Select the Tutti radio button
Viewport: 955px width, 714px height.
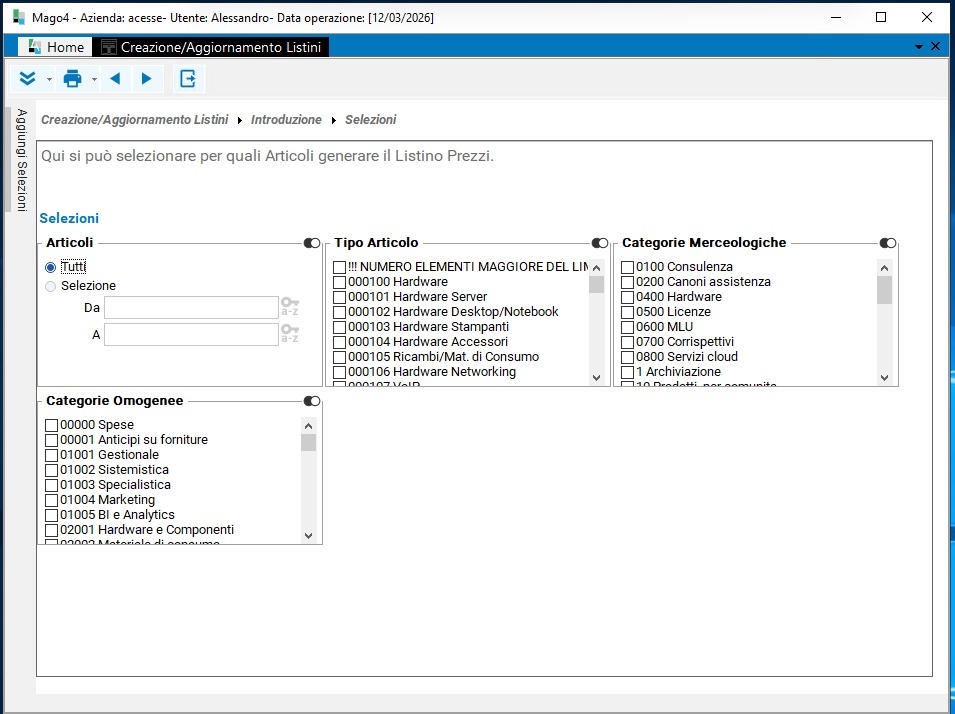click(51, 268)
